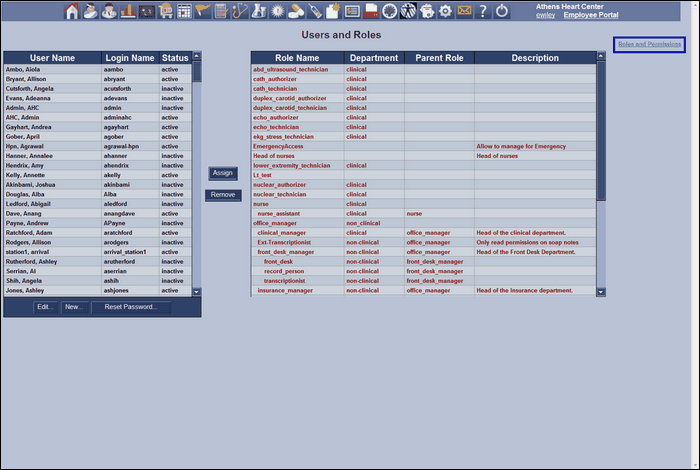Select the front_desk_manager role
The height and width of the screenshot is (470, 700).
click(423, 252)
